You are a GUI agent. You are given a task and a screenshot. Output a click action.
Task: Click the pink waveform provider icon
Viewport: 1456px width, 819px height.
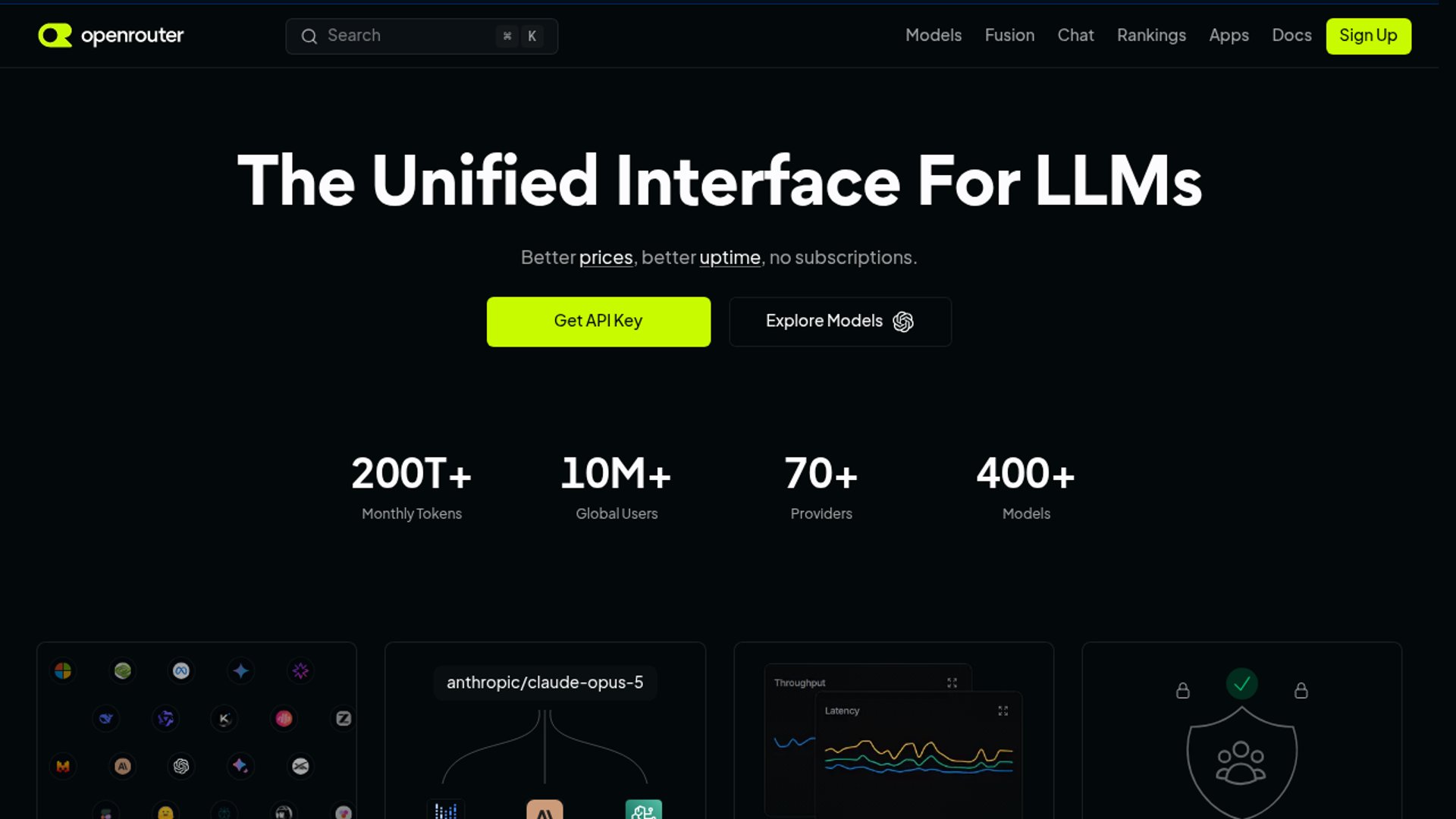tap(284, 718)
